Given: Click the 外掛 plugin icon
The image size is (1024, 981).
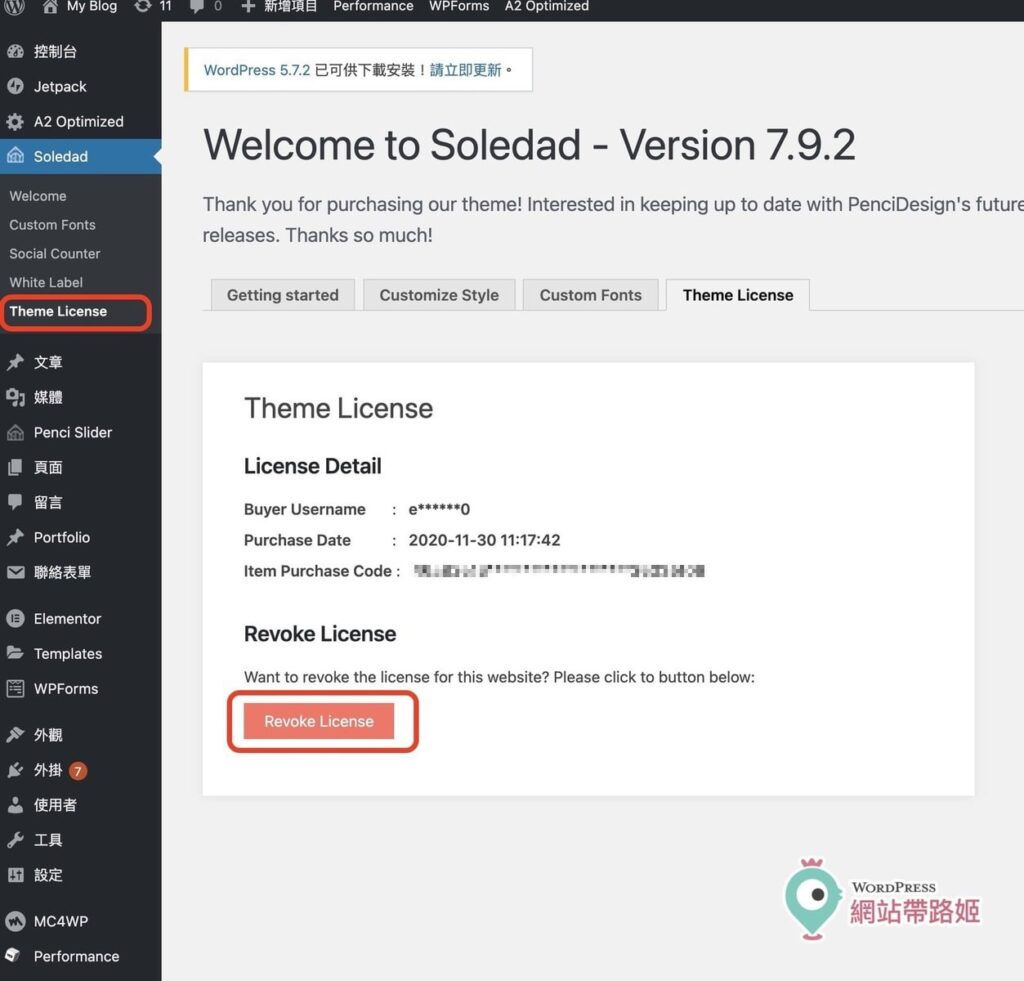Looking at the screenshot, I should 15,770.
